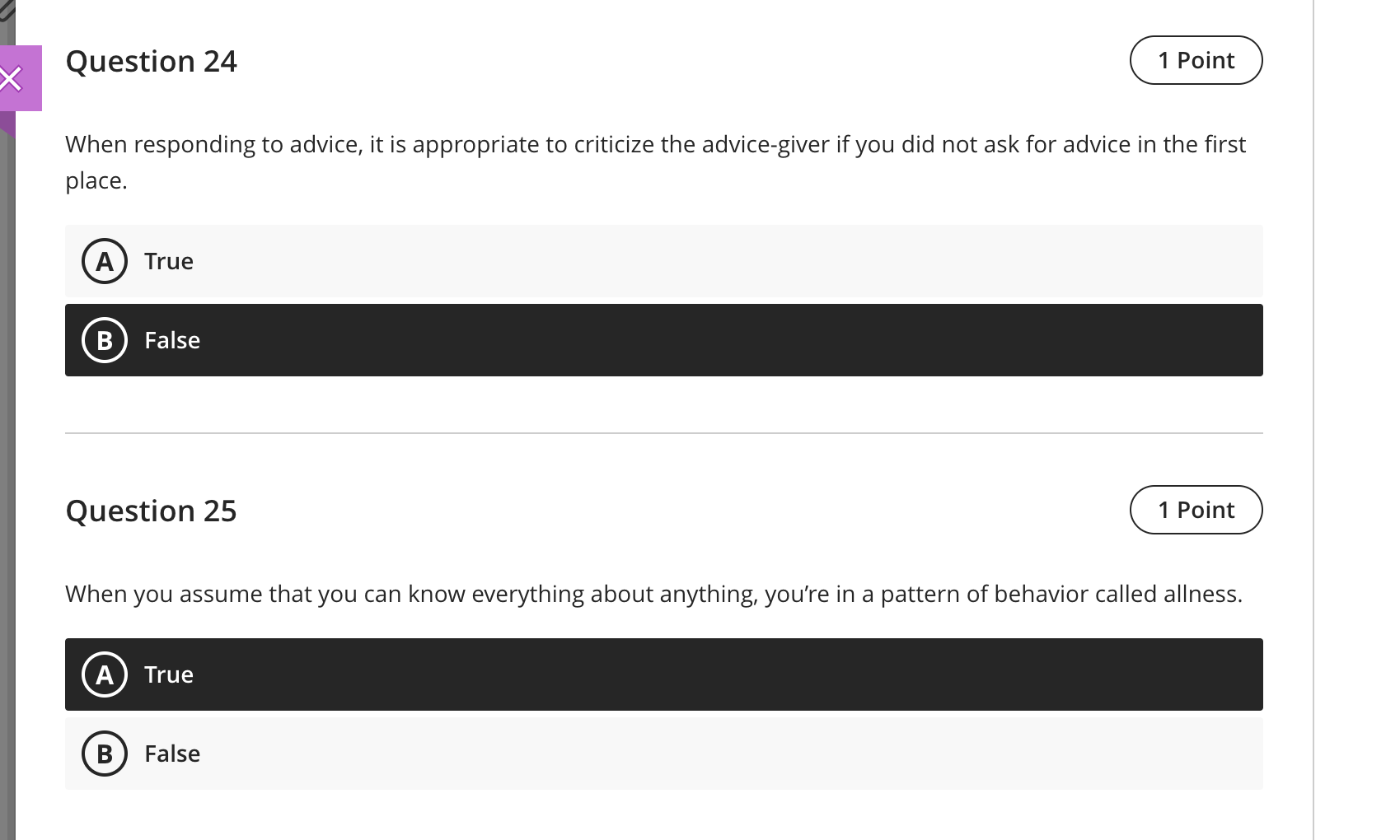Click the 1 Point pill beside Question 24

click(x=1196, y=60)
